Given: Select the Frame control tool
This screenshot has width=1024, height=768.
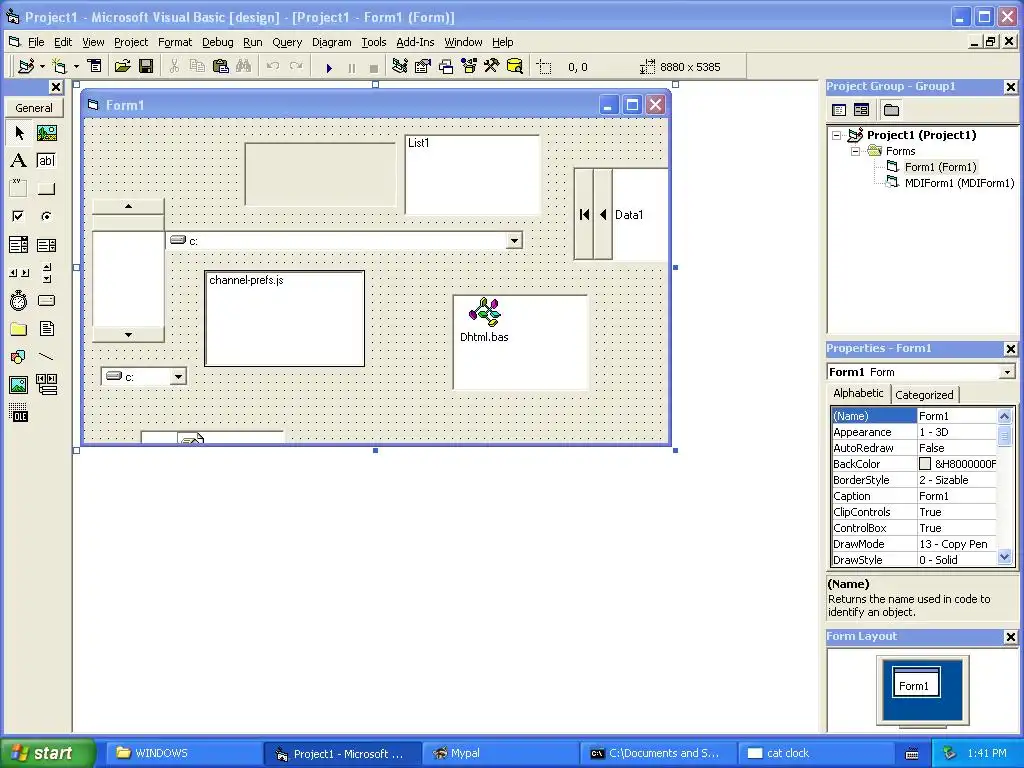Looking at the screenshot, I should 19,189.
